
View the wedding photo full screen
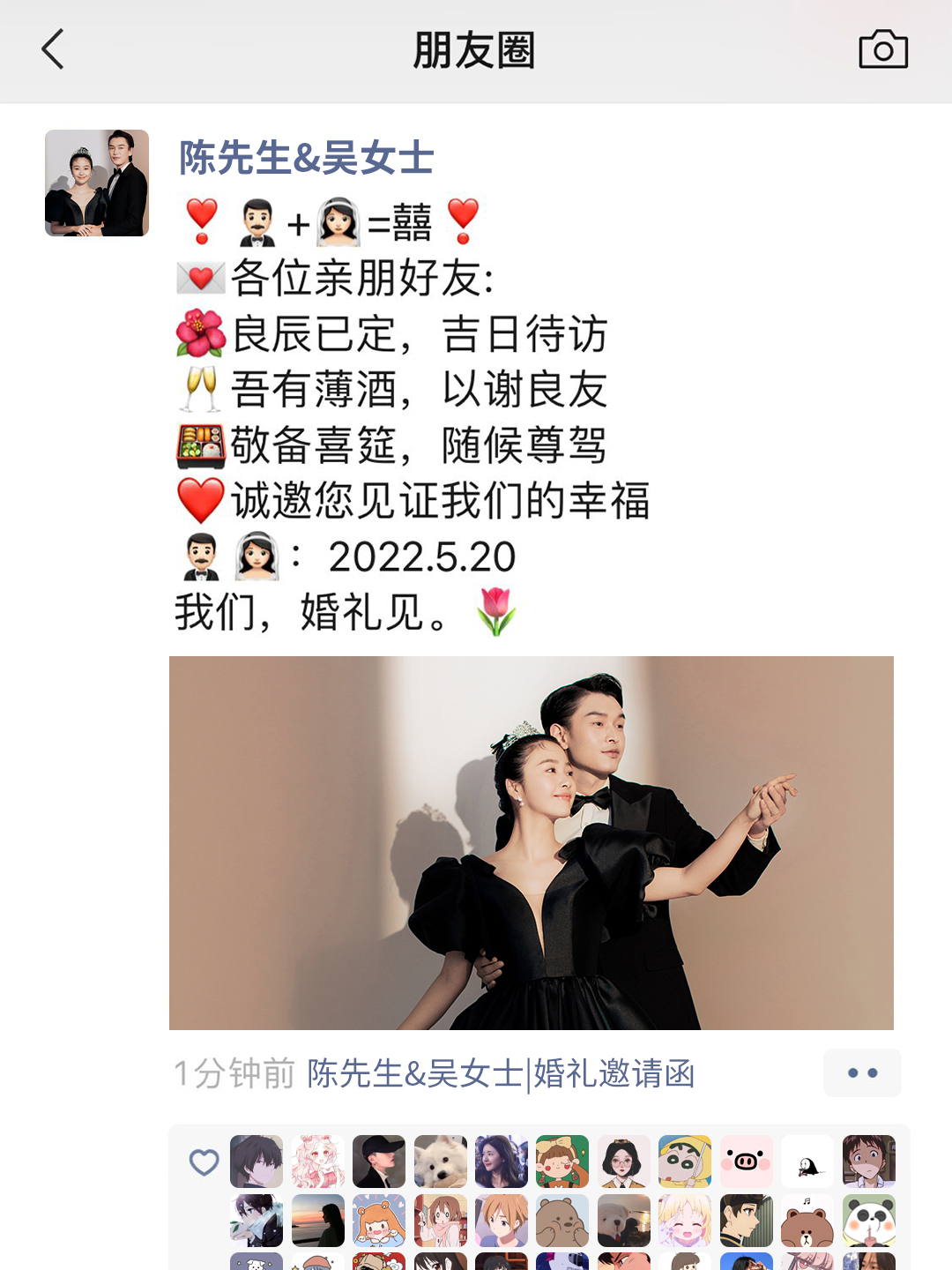[532, 842]
